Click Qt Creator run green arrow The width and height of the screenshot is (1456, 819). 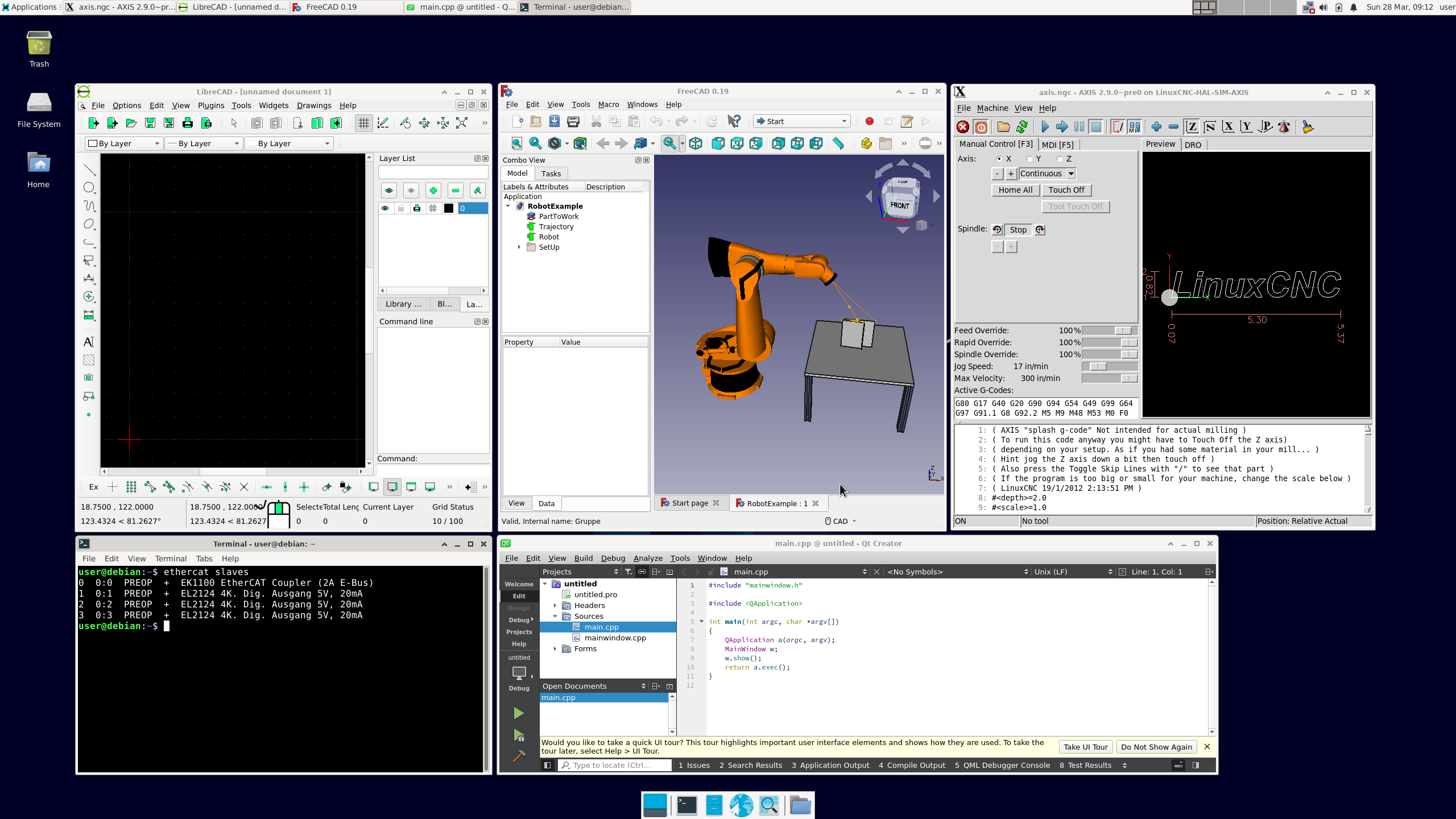pyautogui.click(x=518, y=713)
